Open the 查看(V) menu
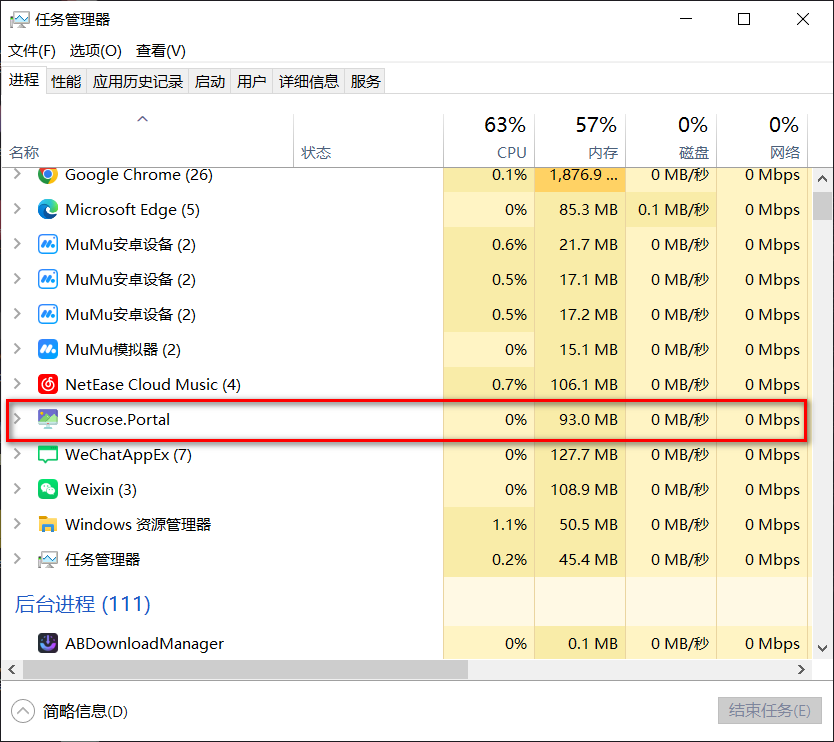Viewport: 834px width, 742px height. [161, 51]
